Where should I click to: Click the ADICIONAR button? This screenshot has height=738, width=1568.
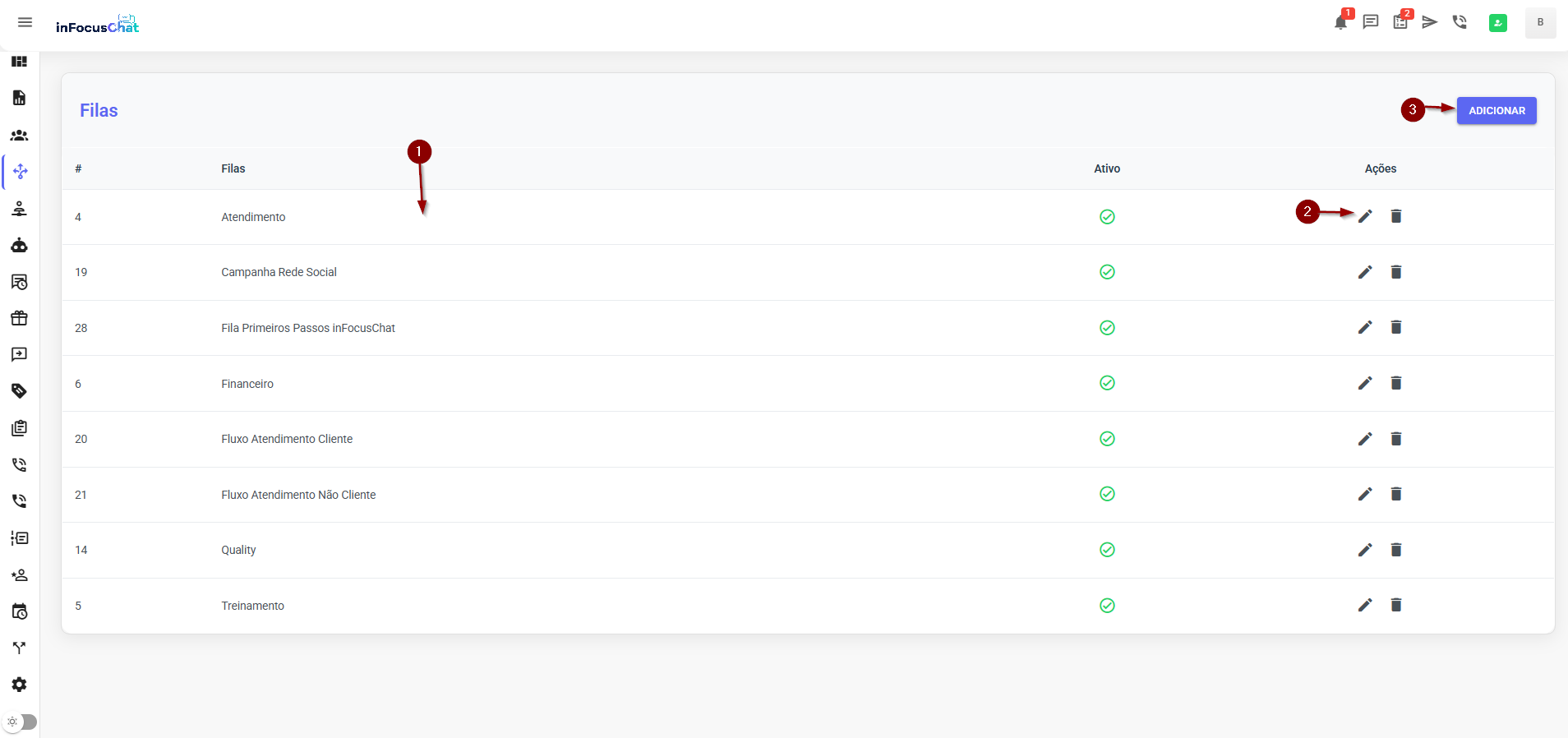point(1496,111)
